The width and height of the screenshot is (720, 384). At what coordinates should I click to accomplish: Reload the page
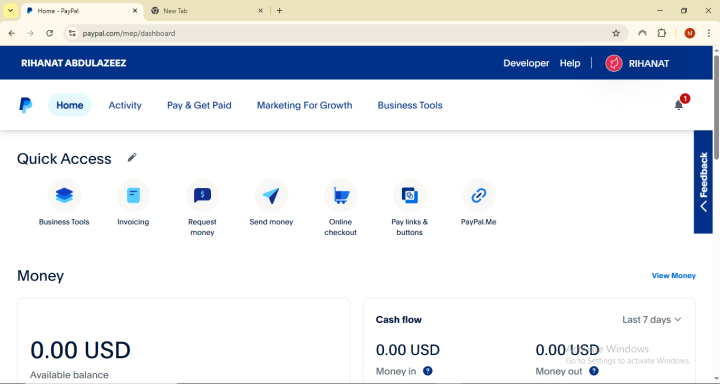coord(50,33)
